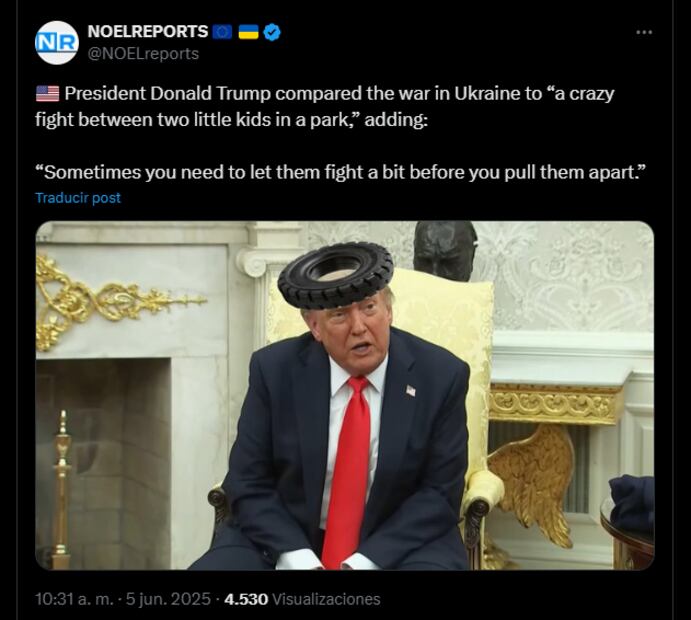Click the dark bust statue behind the chair
Screen dimensions: 691x620
[445, 251]
